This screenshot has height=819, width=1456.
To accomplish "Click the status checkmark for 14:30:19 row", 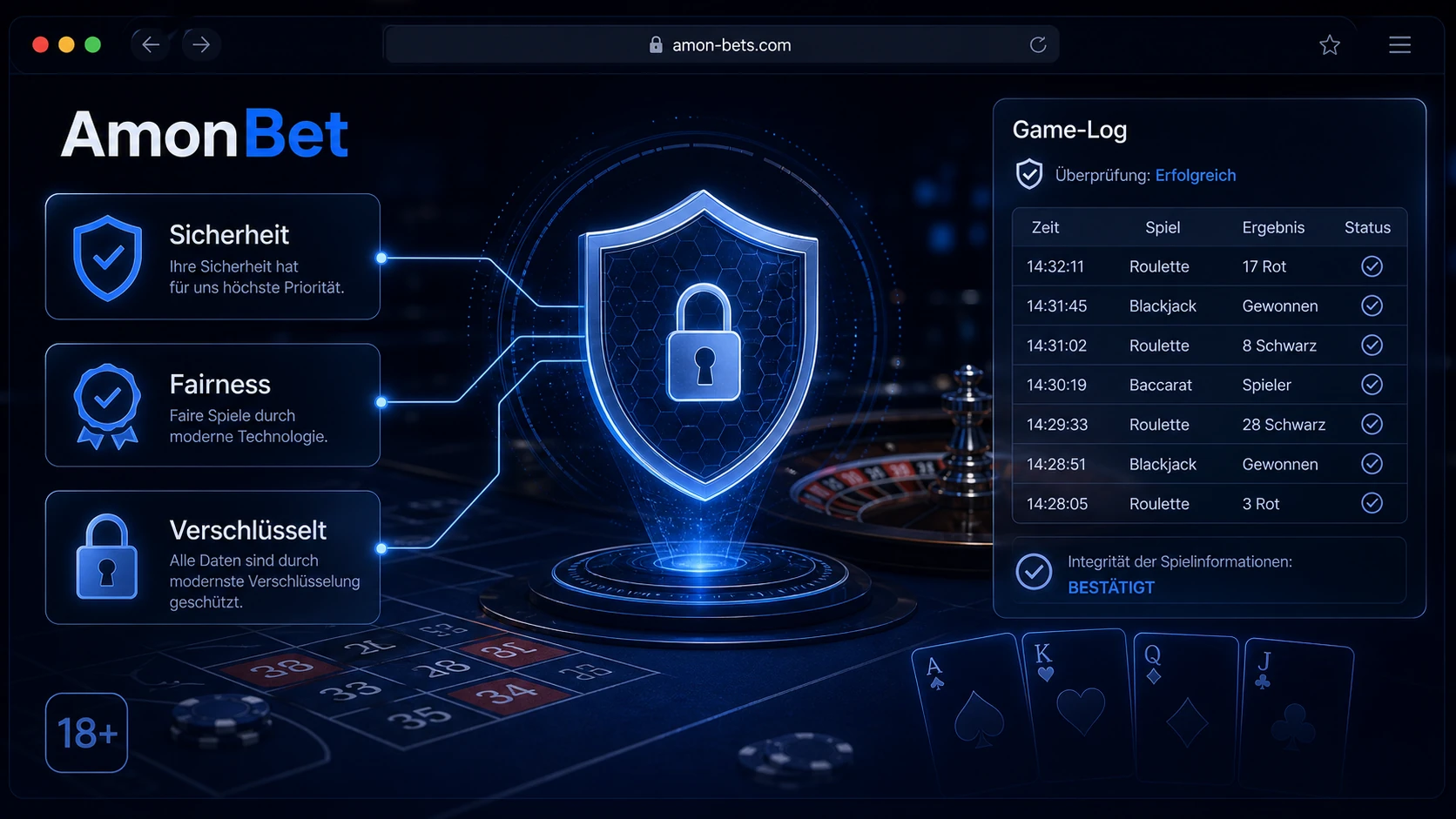I will [1372, 385].
